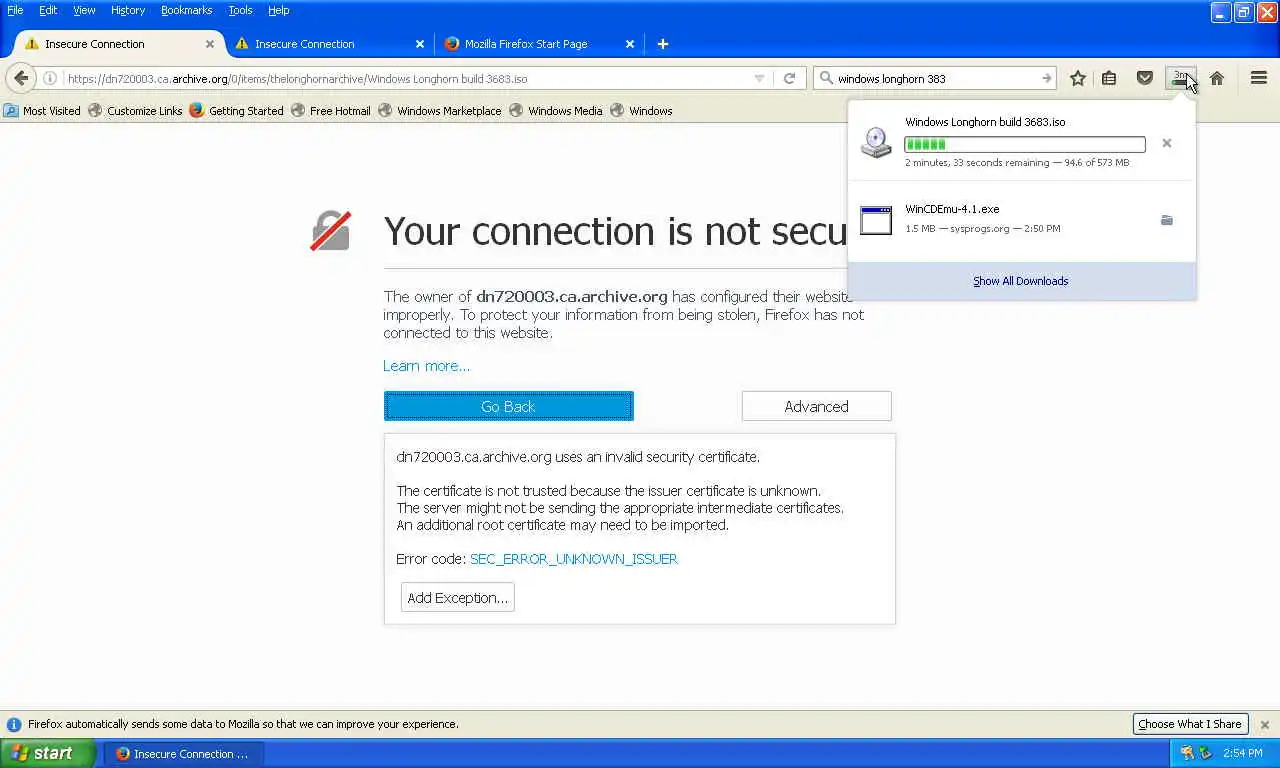Viewport: 1280px width, 768px height.
Task: Open containing folder for WinCDEmu-4.1.exe
Action: (1166, 220)
